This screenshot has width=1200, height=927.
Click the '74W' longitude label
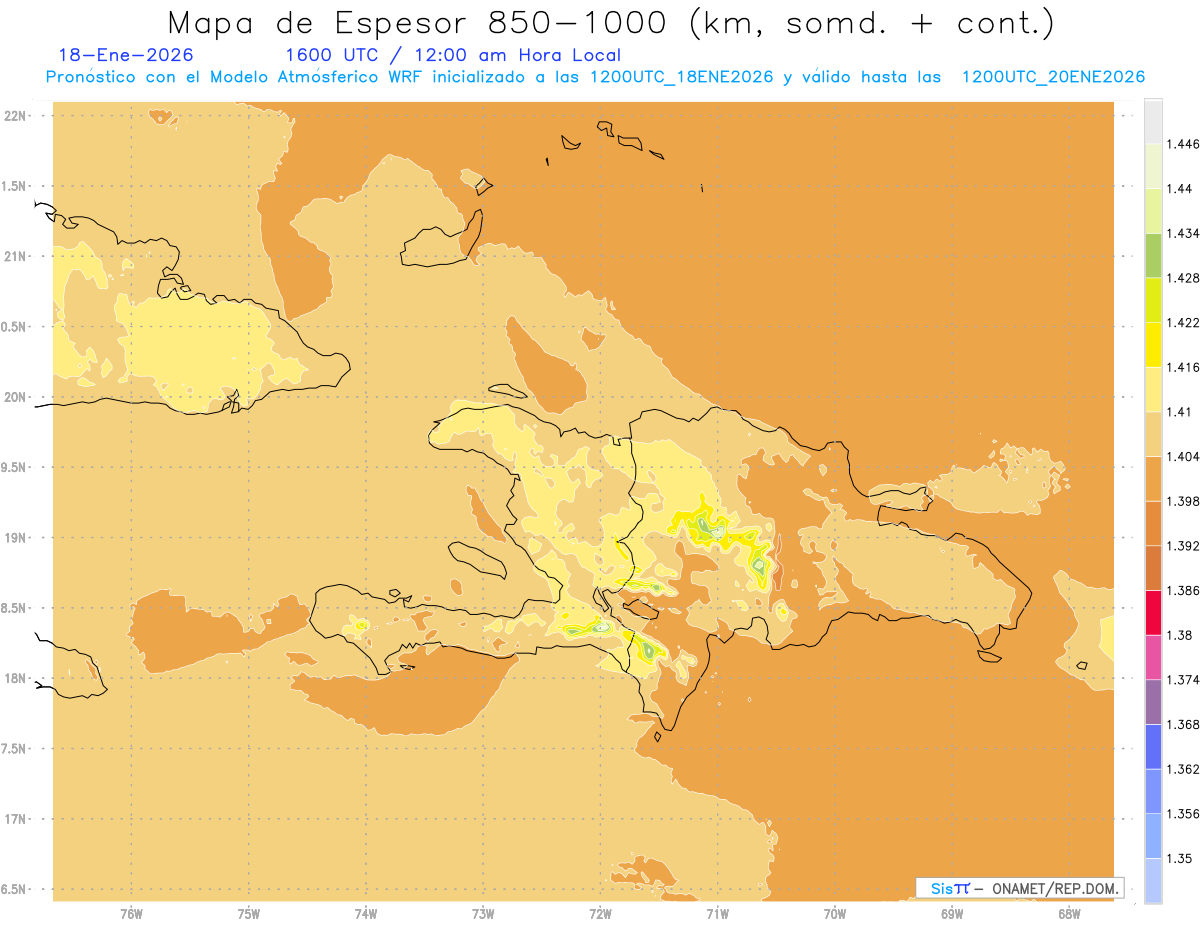point(365,913)
